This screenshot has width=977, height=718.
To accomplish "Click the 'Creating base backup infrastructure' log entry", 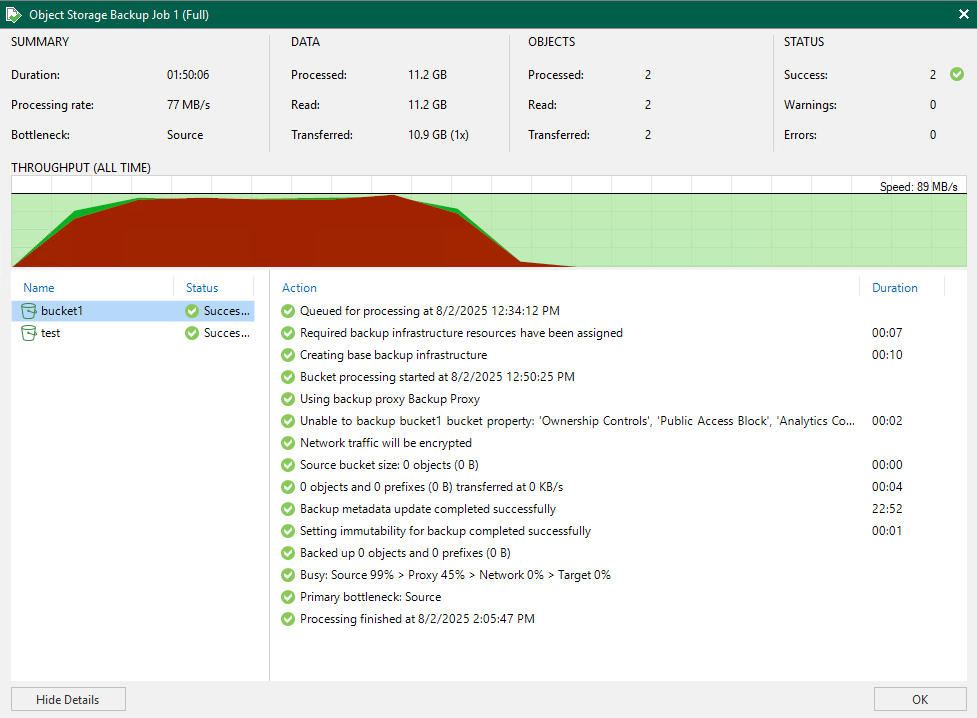I will click(393, 355).
